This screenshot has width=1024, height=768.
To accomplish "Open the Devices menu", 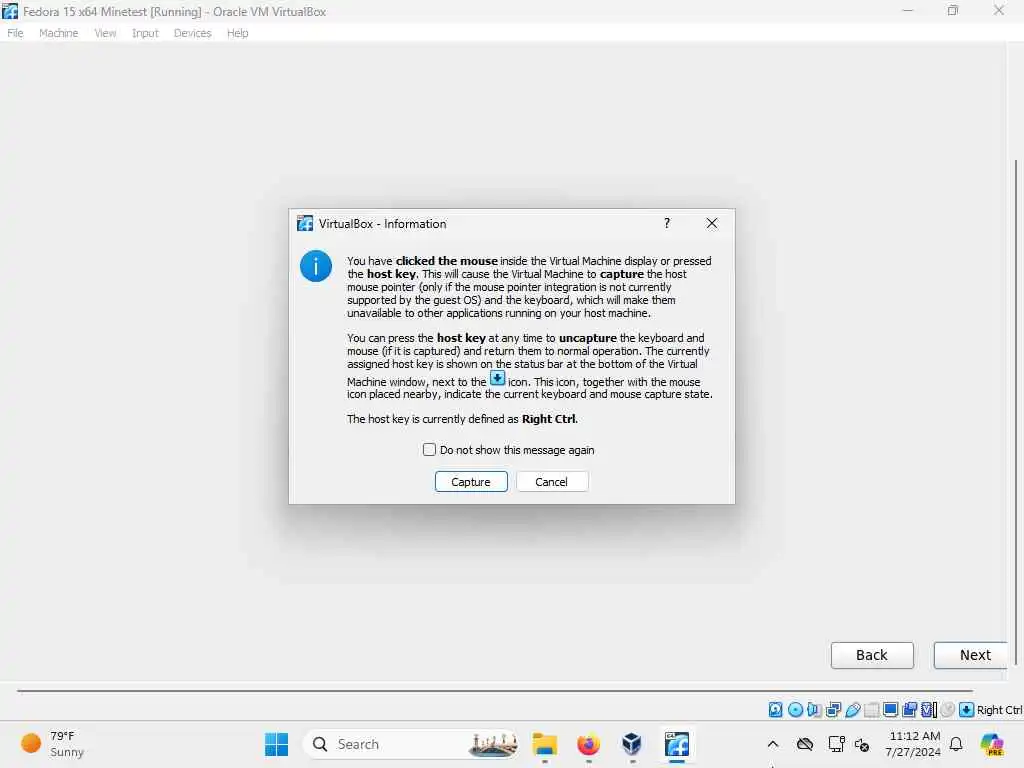I will click(x=192, y=33).
